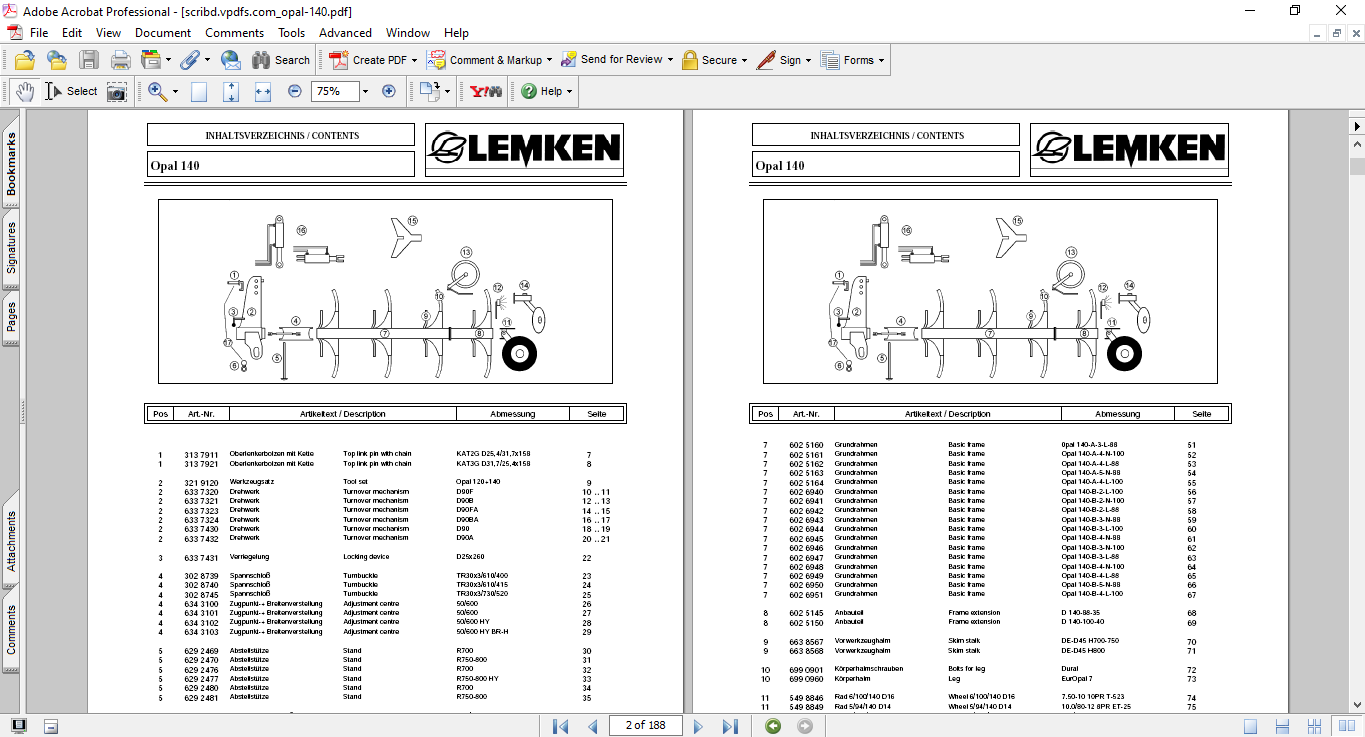
Task: Open the zoom percentage dropdown
Action: pos(365,91)
